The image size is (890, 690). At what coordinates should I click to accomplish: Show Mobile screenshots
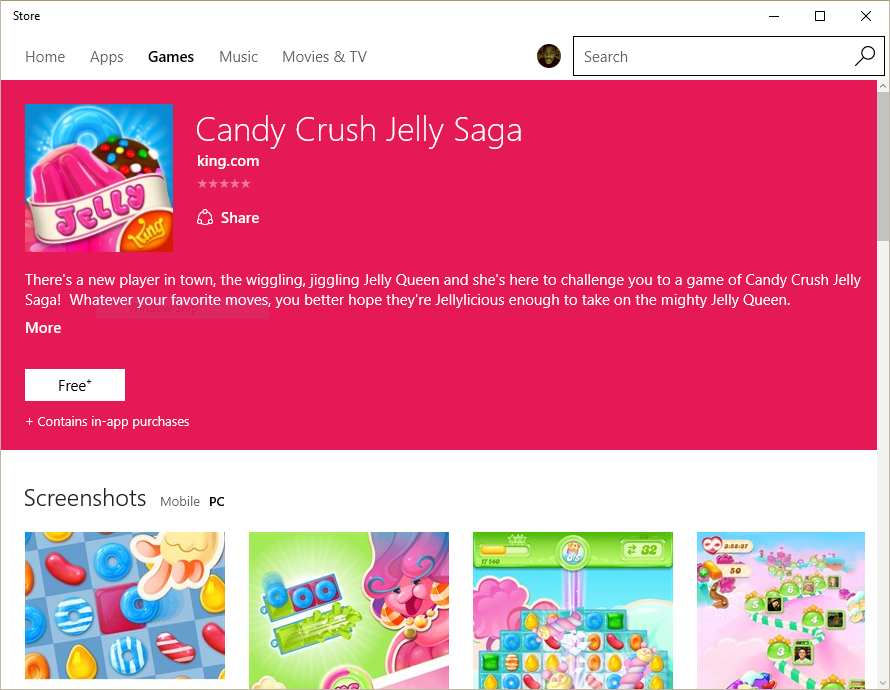[x=180, y=501]
